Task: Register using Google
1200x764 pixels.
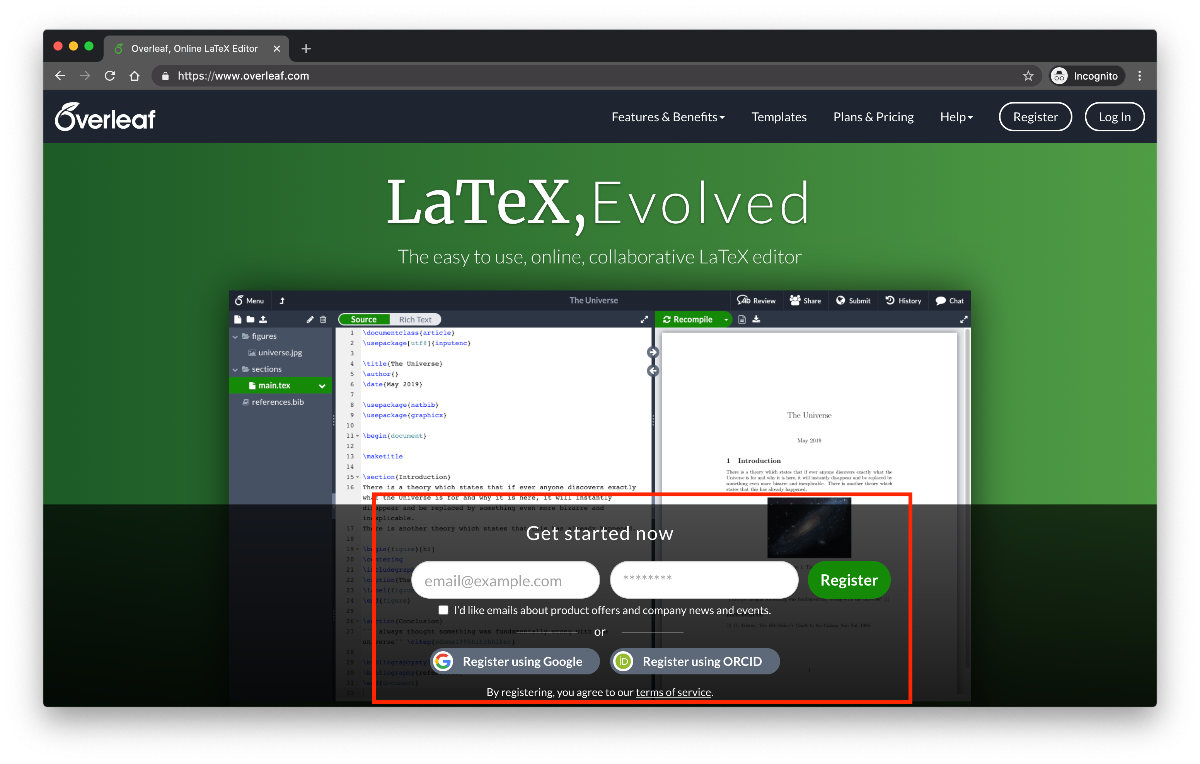Action: pos(515,661)
